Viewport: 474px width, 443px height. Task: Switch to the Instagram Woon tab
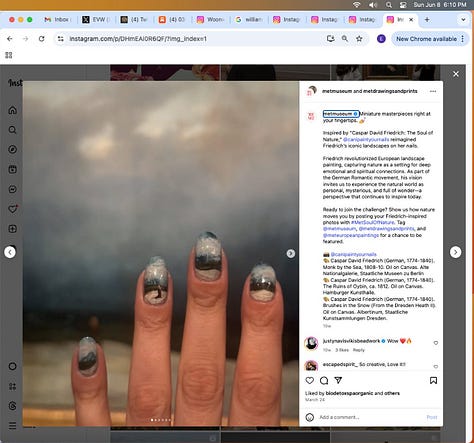point(210,20)
